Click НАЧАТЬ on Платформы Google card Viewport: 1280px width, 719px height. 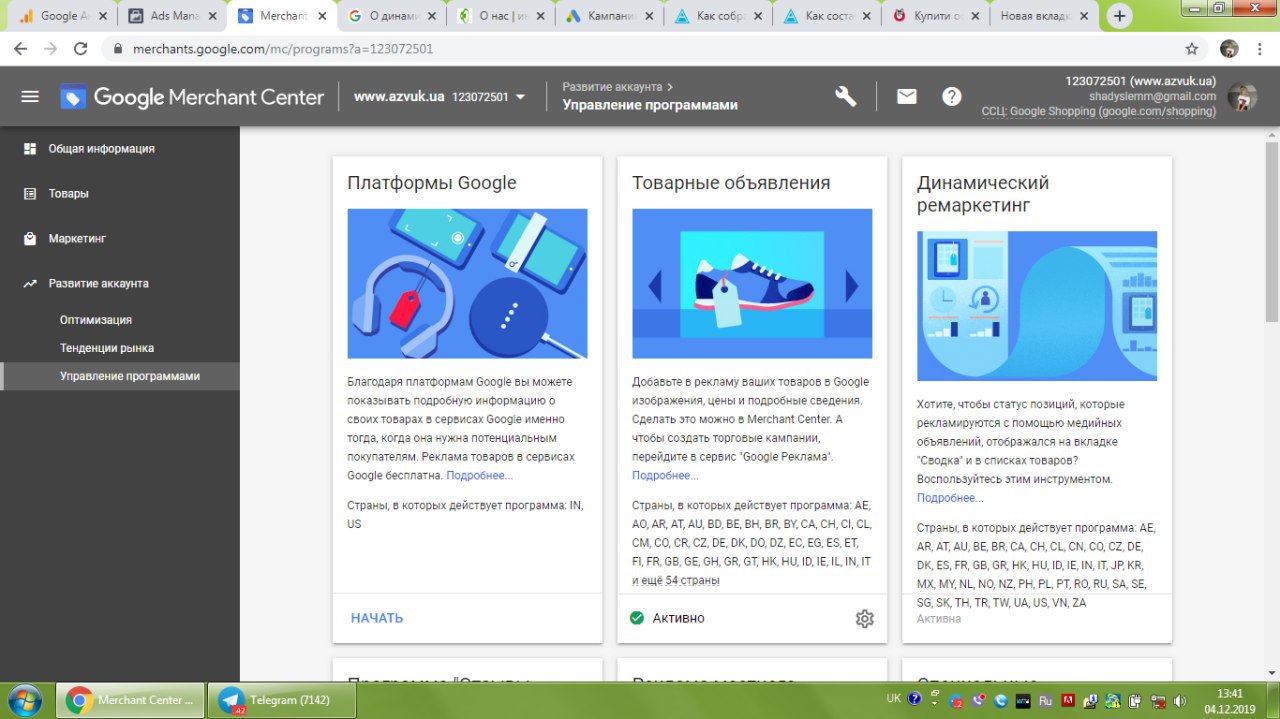coord(377,618)
